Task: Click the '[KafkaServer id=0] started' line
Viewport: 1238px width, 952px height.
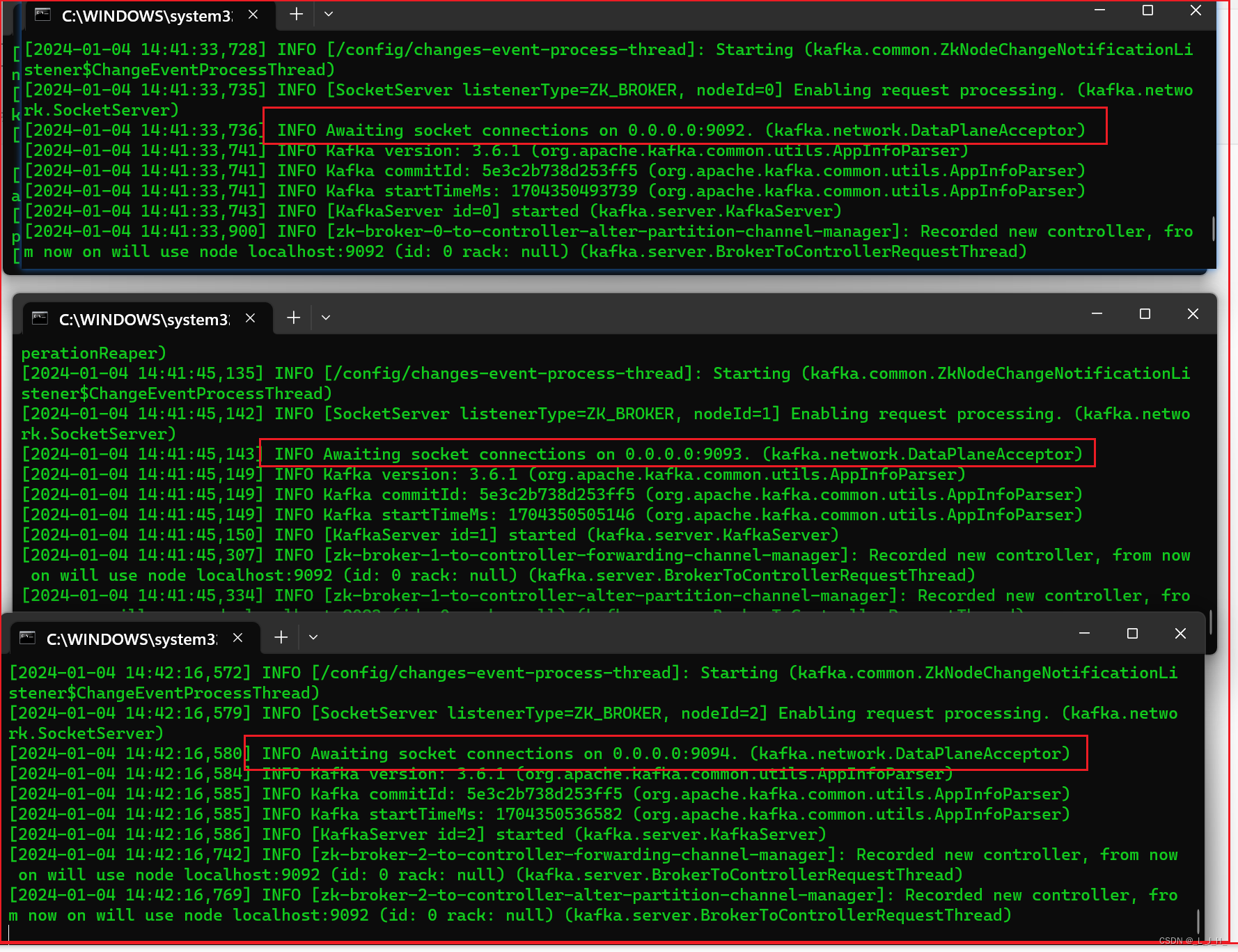Action: click(433, 212)
